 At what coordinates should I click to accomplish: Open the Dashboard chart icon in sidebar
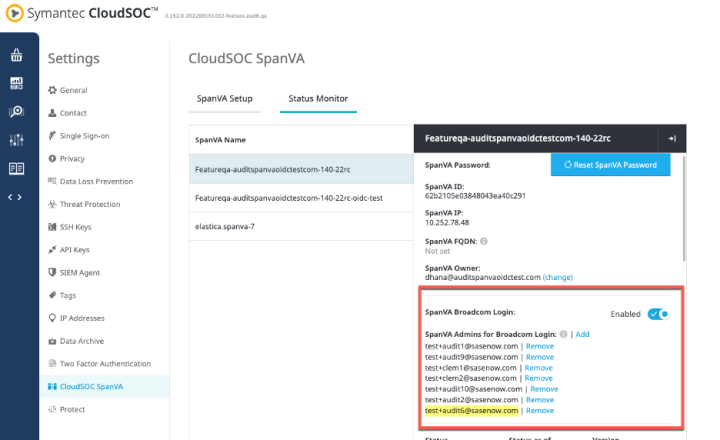(x=17, y=83)
